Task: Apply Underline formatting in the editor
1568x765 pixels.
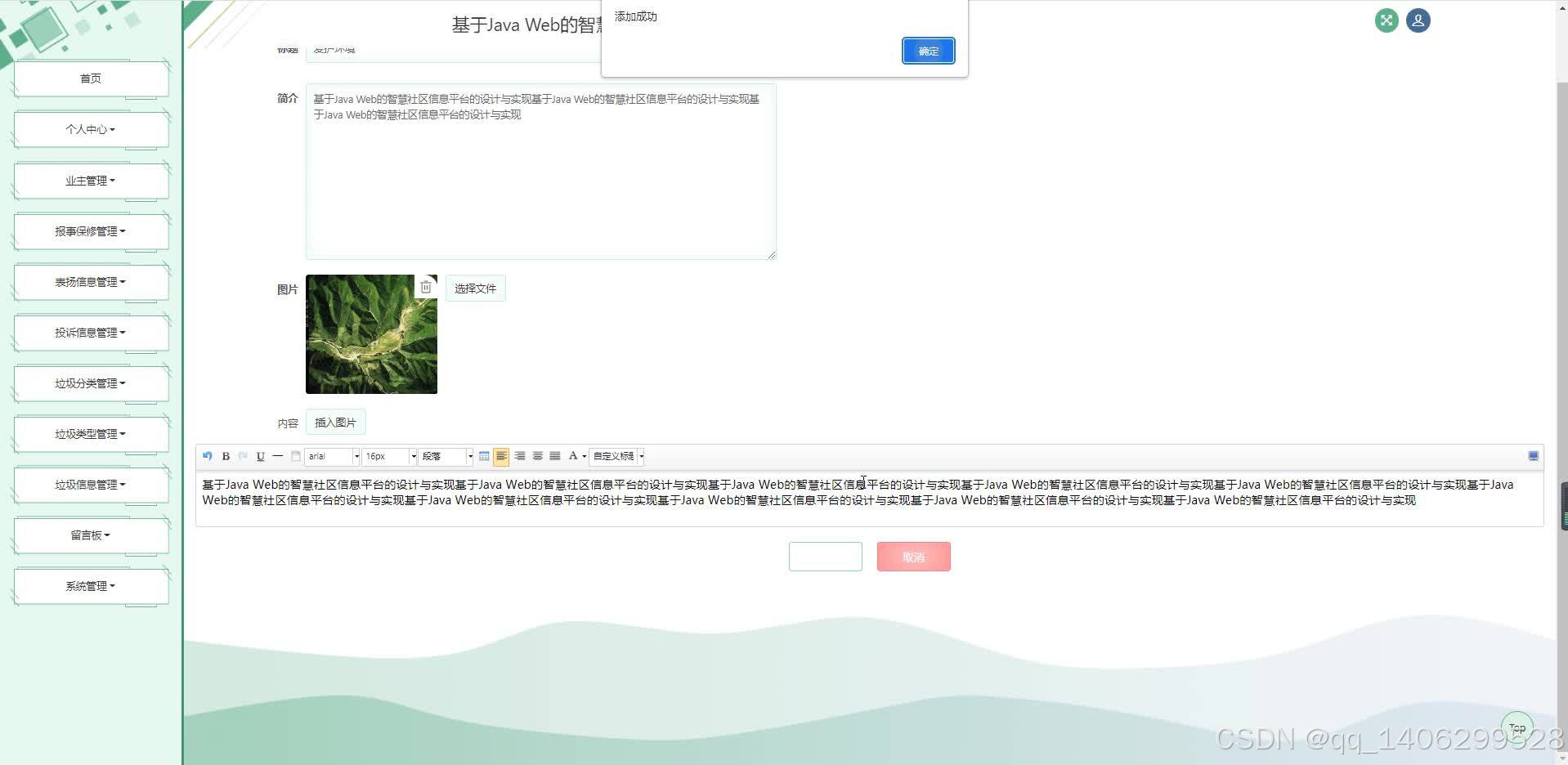Action: pyautogui.click(x=260, y=456)
